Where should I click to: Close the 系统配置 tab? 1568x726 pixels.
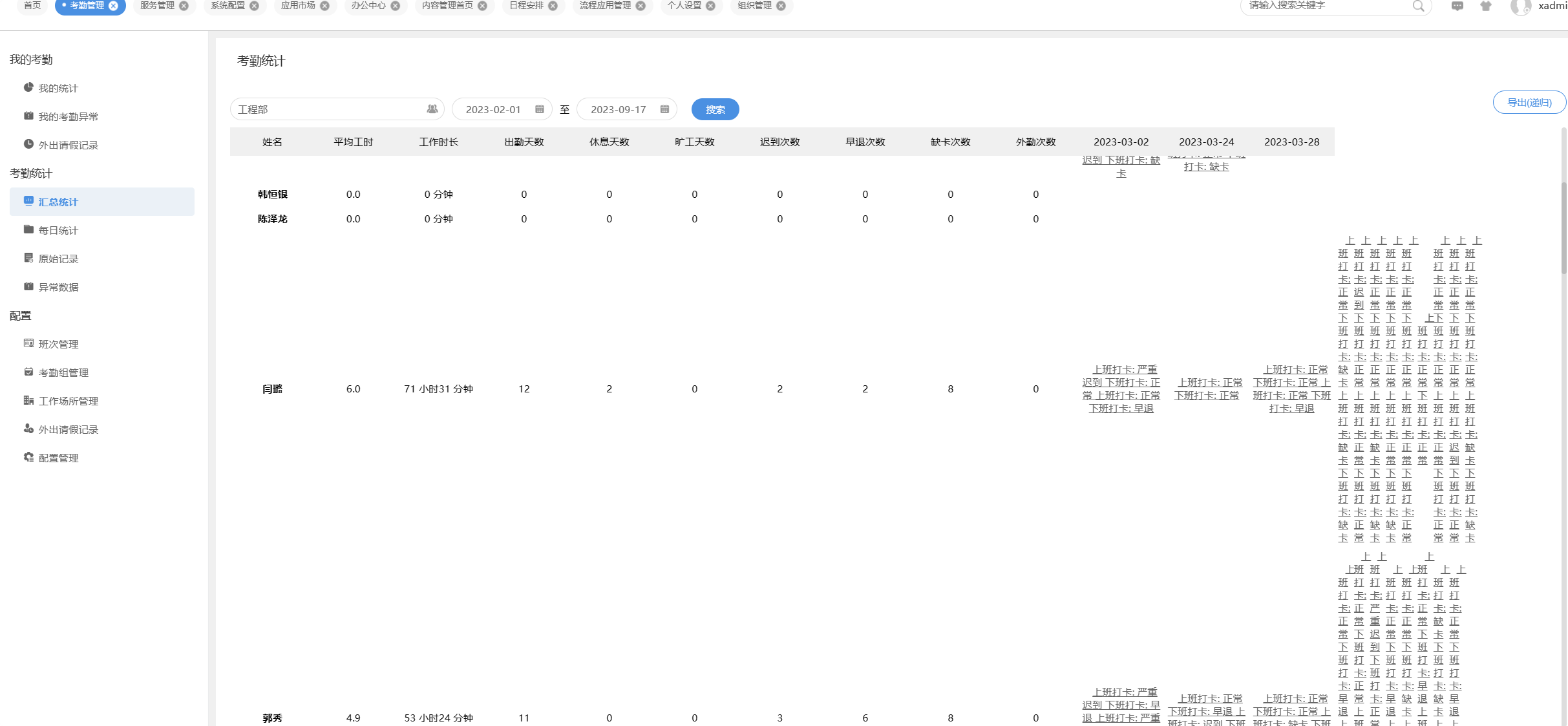tap(255, 6)
